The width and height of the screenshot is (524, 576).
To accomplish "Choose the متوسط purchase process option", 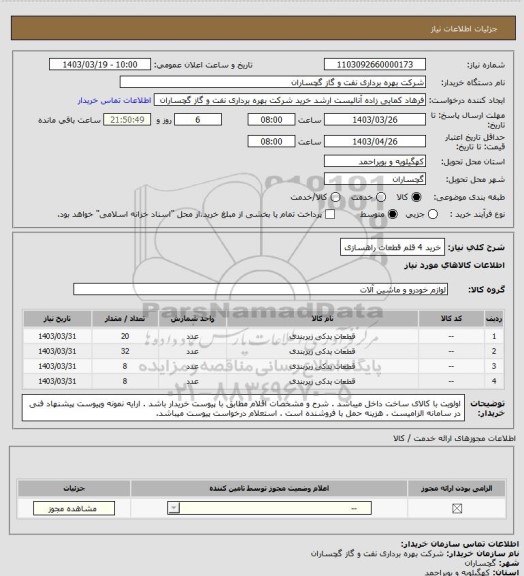I will (x=393, y=215).
